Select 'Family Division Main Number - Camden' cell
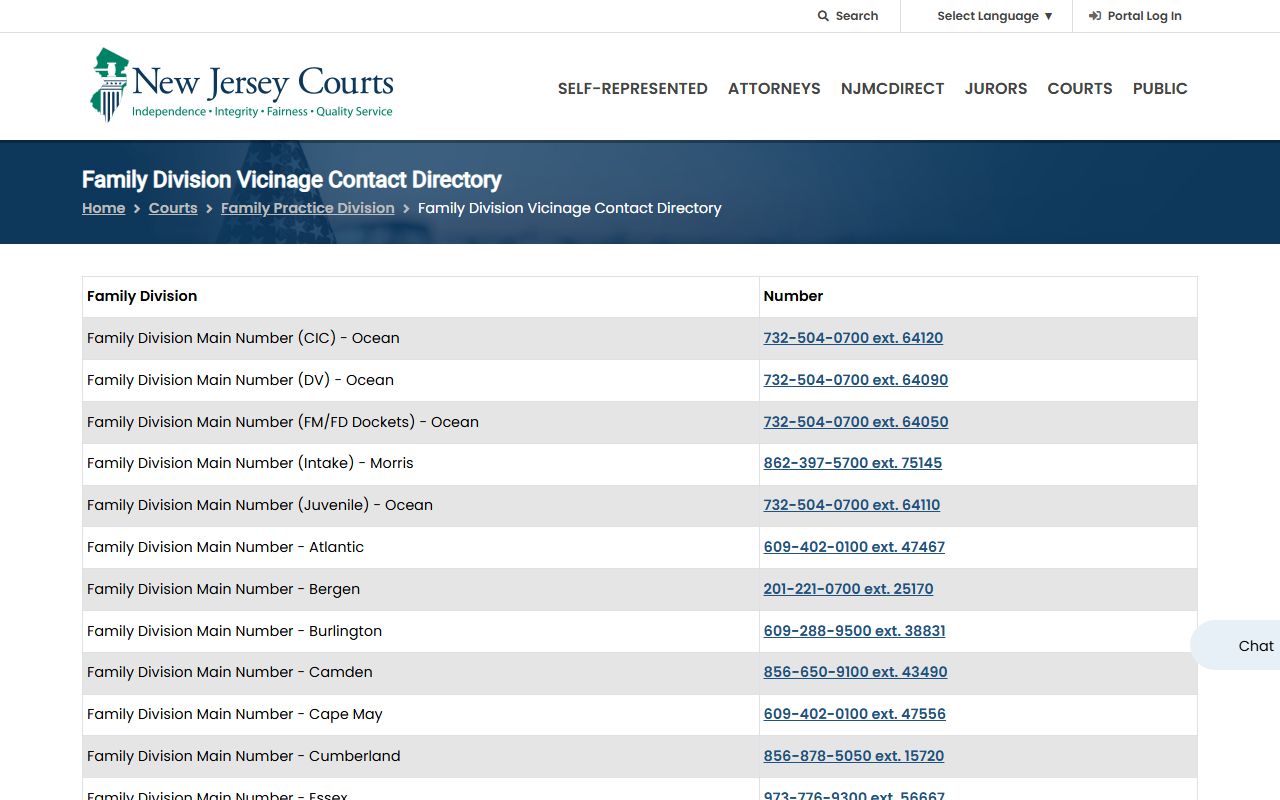 421,673
